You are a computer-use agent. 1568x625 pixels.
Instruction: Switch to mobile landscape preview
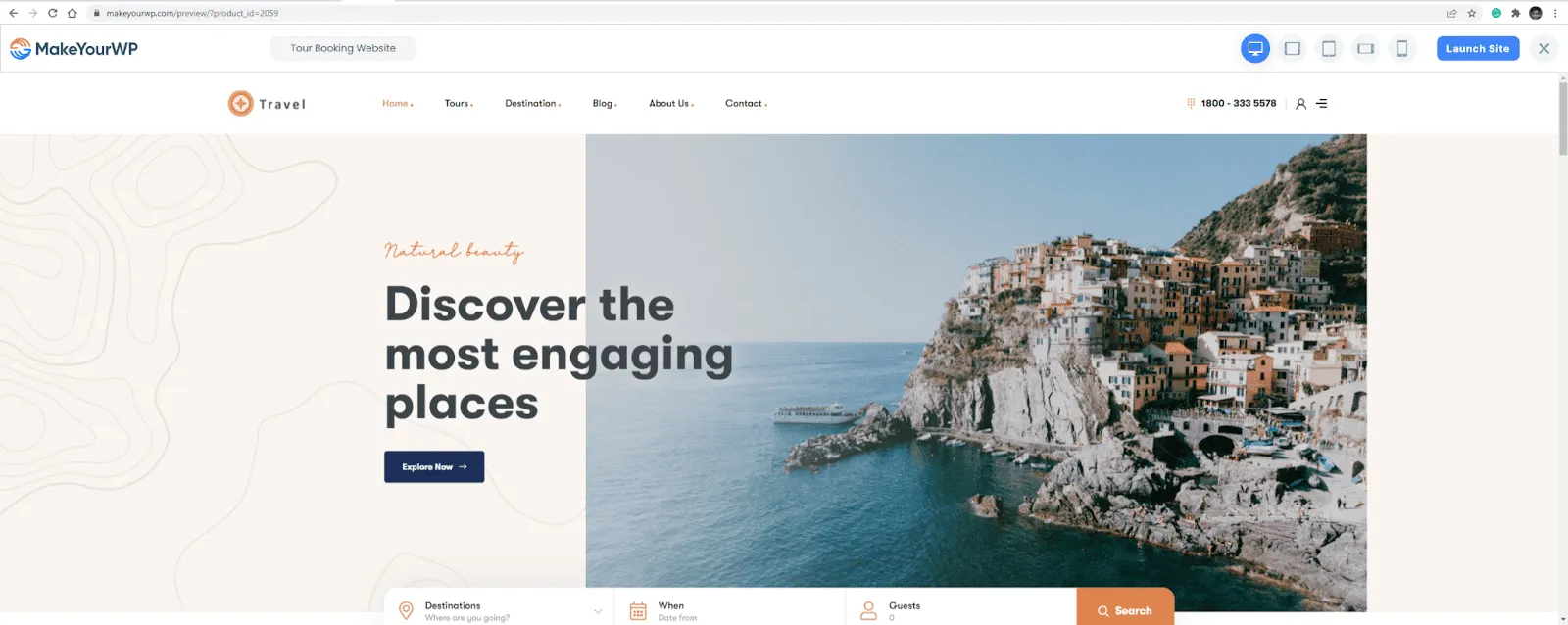coord(1365,48)
